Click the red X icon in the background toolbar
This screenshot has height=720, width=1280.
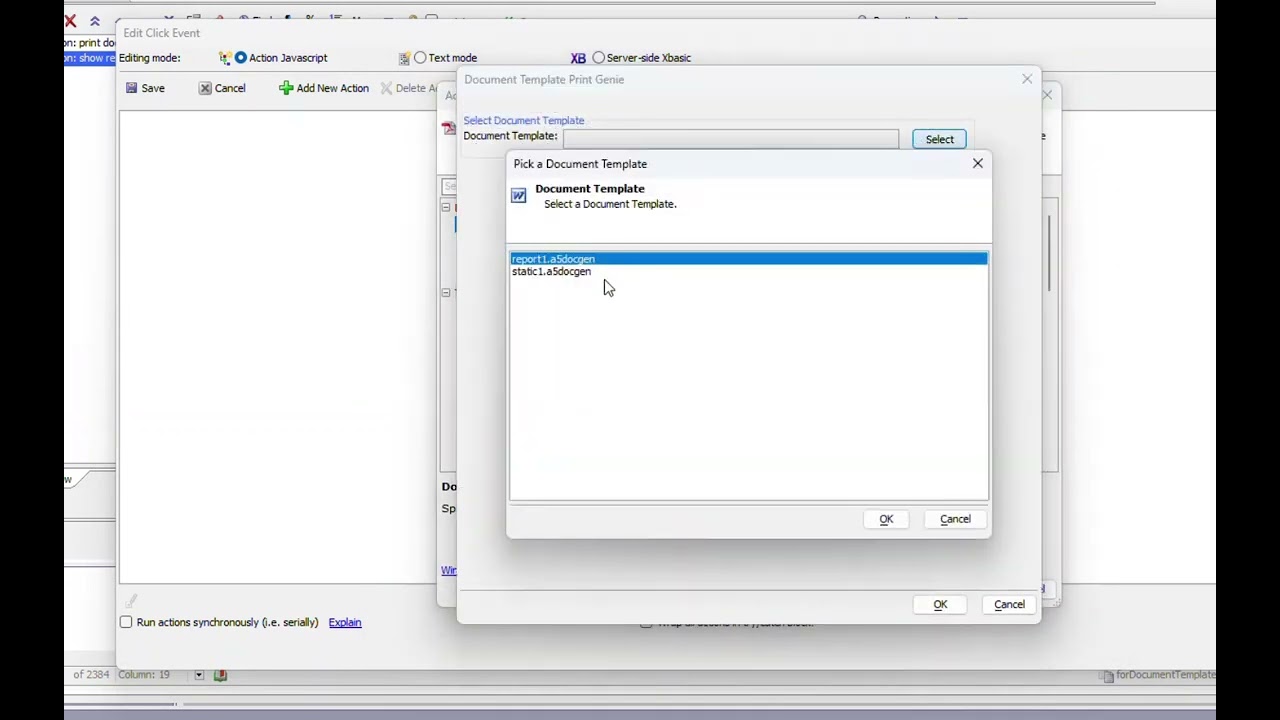[70, 21]
